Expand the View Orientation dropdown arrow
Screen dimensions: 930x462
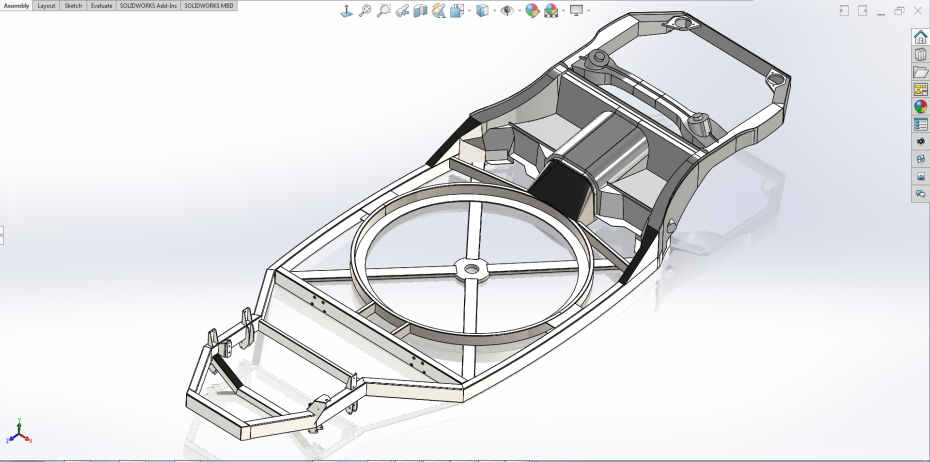(469, 11)
